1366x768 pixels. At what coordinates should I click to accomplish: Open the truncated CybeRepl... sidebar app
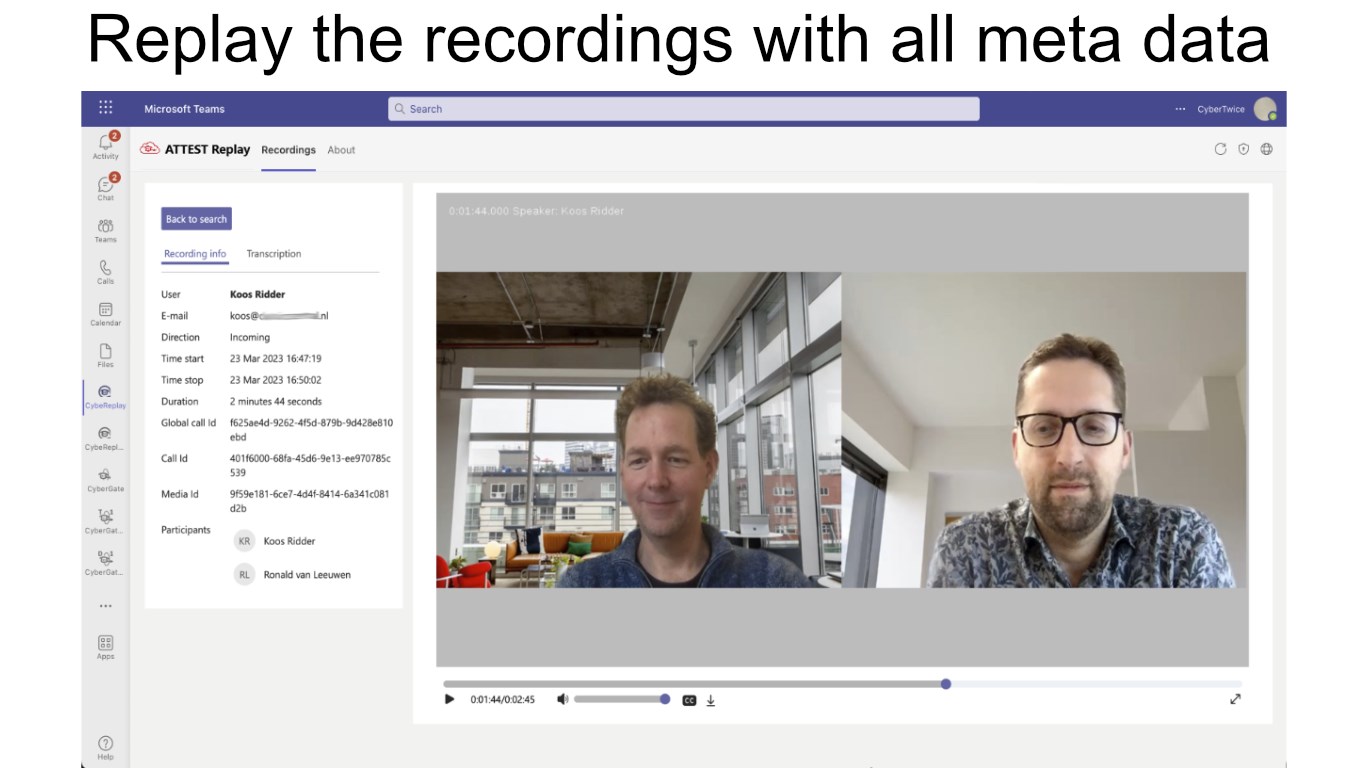(105, 438)
